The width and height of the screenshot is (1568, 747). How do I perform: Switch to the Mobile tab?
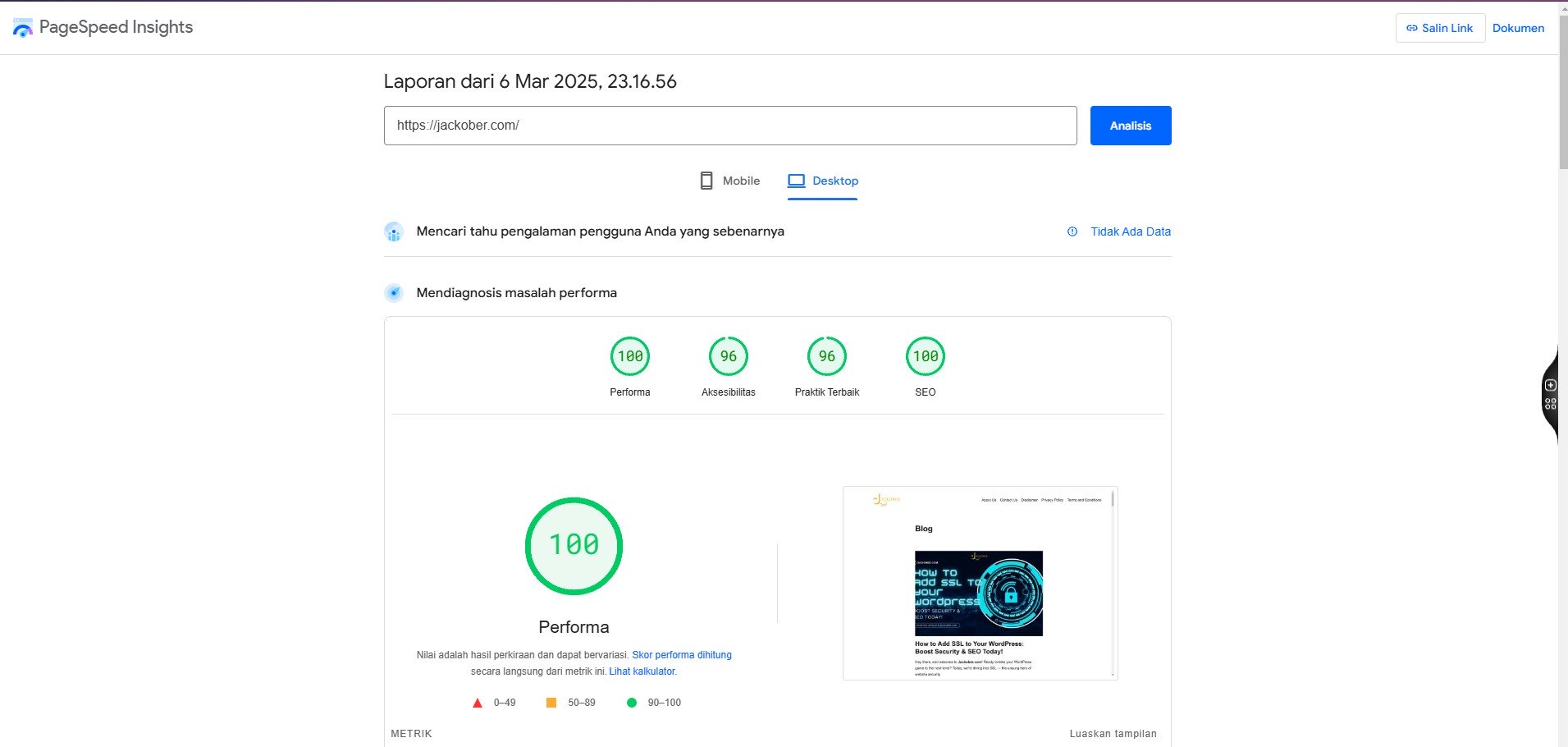pos(729,181)
